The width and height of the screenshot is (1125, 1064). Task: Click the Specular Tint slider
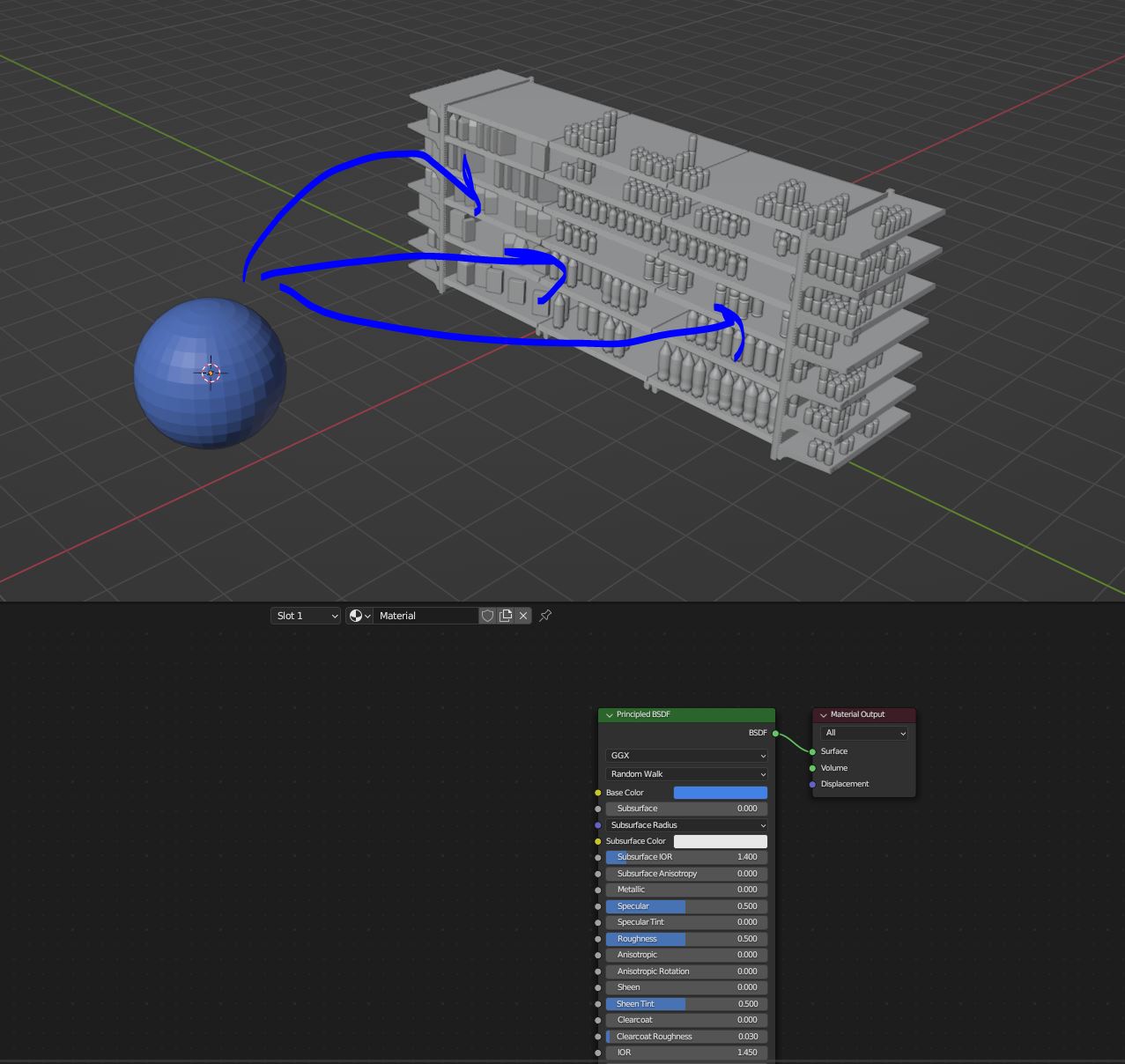pos(686,922)
